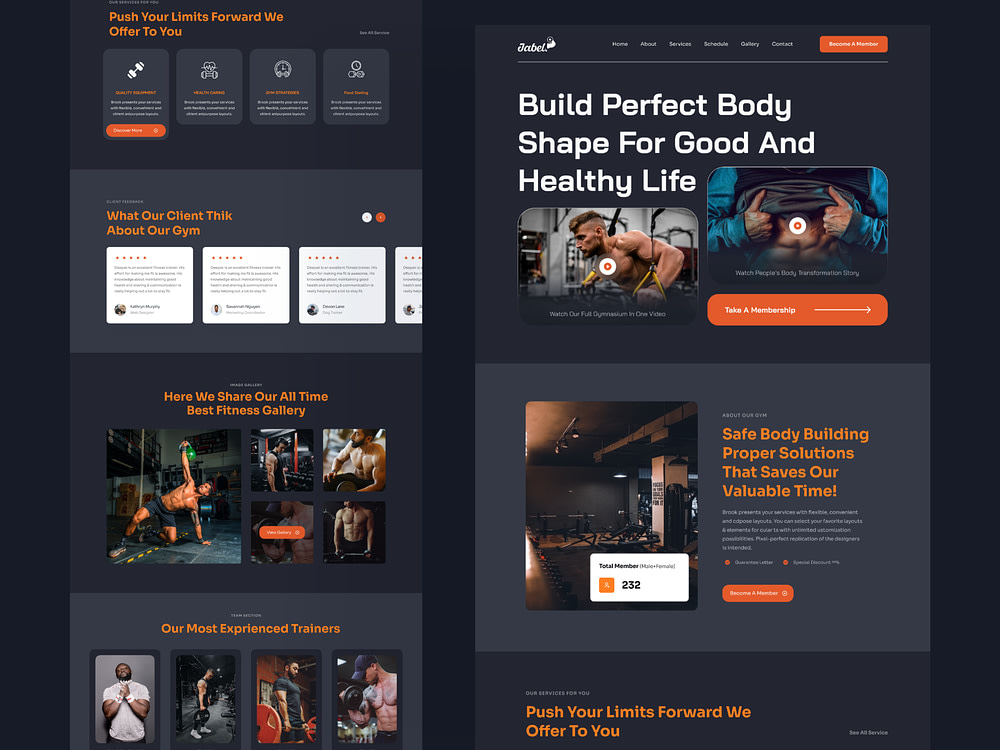Advance the testimonial carousel forward
The height and width of the screenshot is (750, 1000).
click(380, 216)
